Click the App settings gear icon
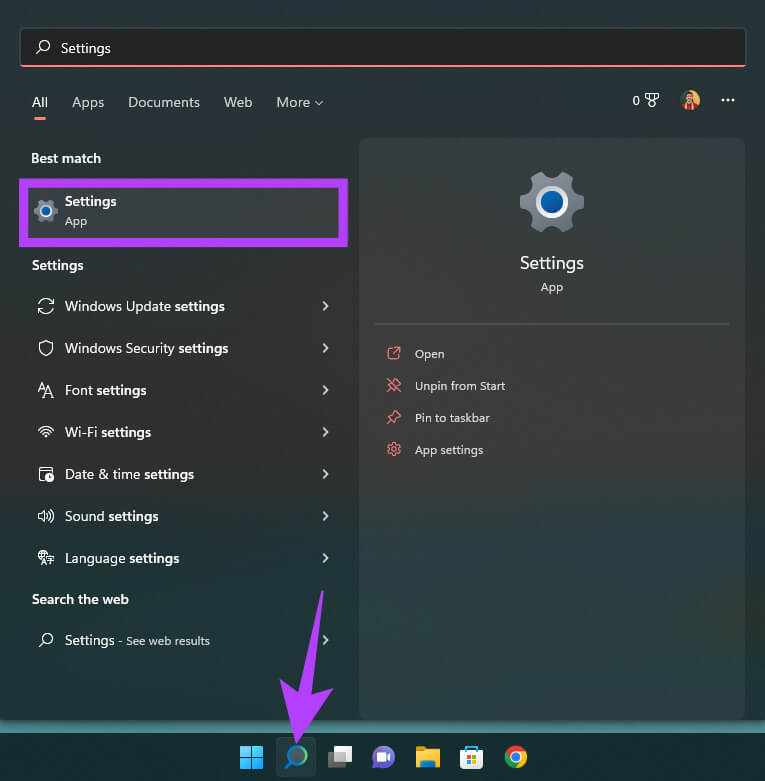 click(393, 449)
